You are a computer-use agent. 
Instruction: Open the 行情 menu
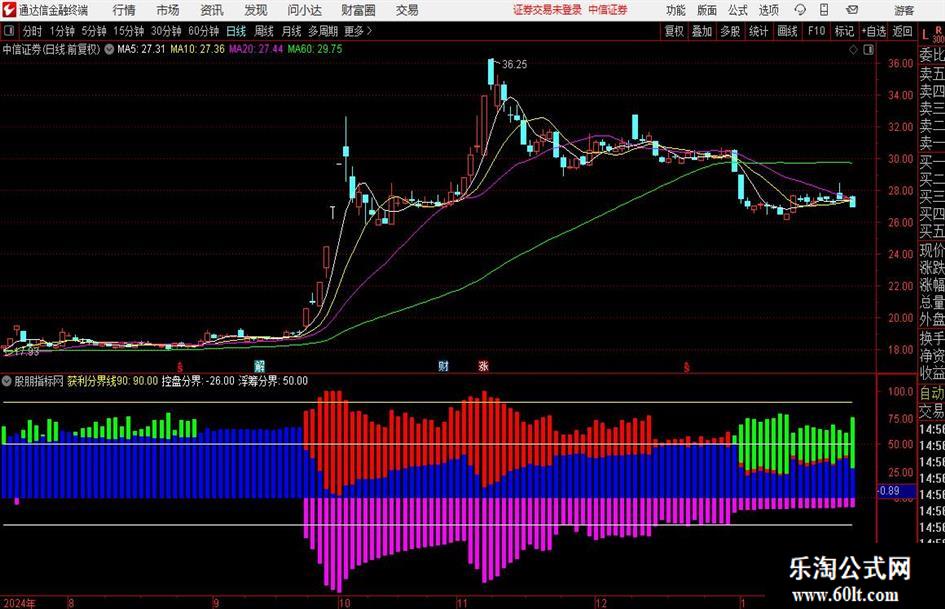coord(124,10)
